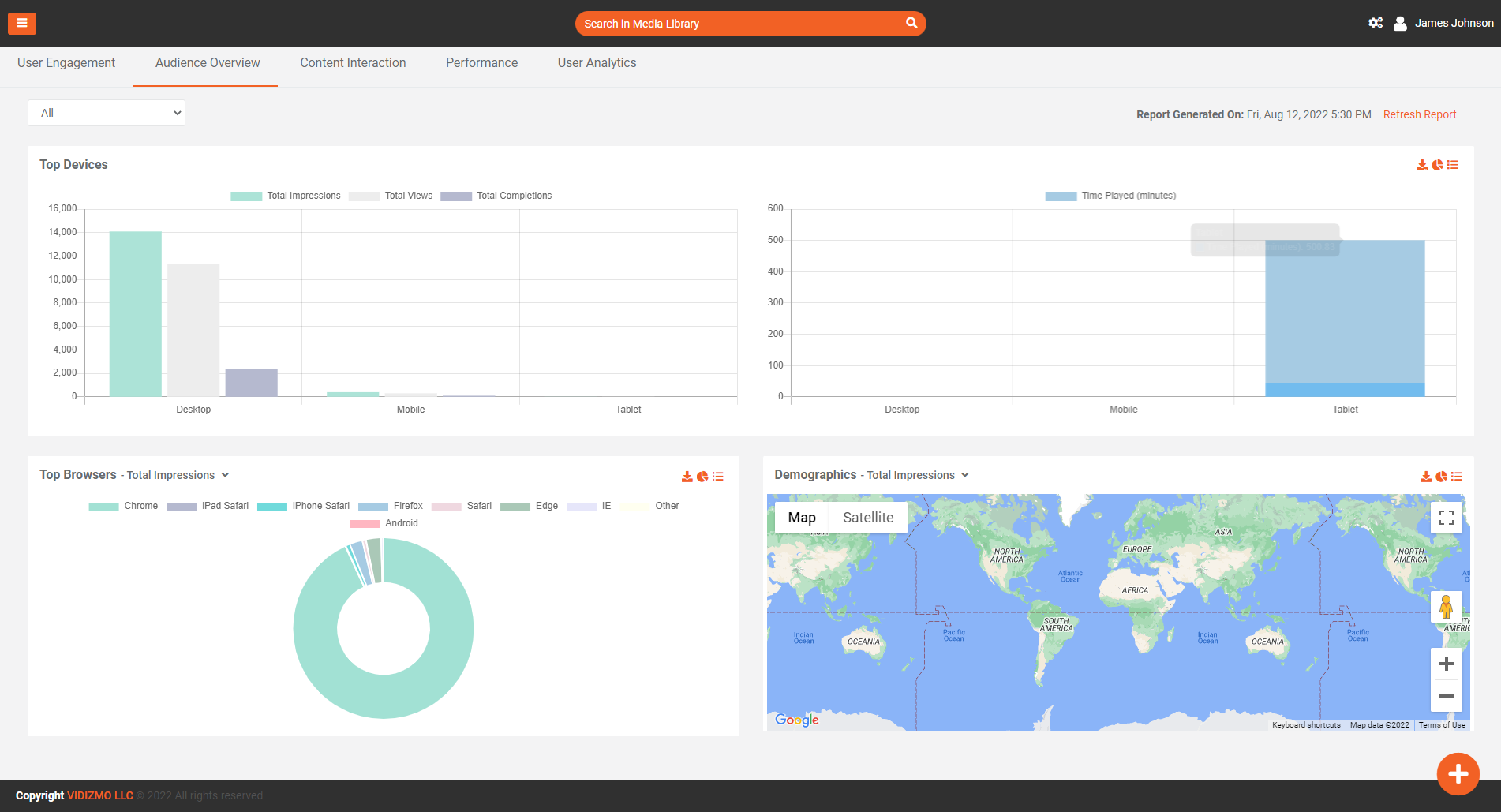Download the Demographics data
Viewport: 1501px width, 812px height.
point(1425,477)
